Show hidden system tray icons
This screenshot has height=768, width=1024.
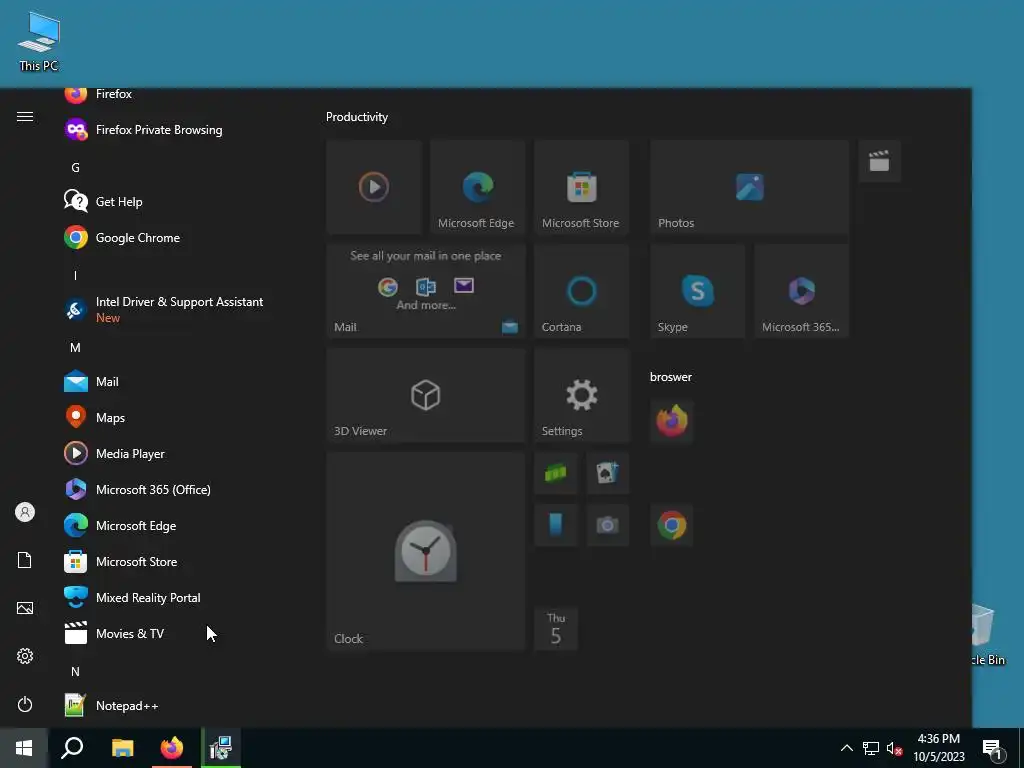coord(846,748)
